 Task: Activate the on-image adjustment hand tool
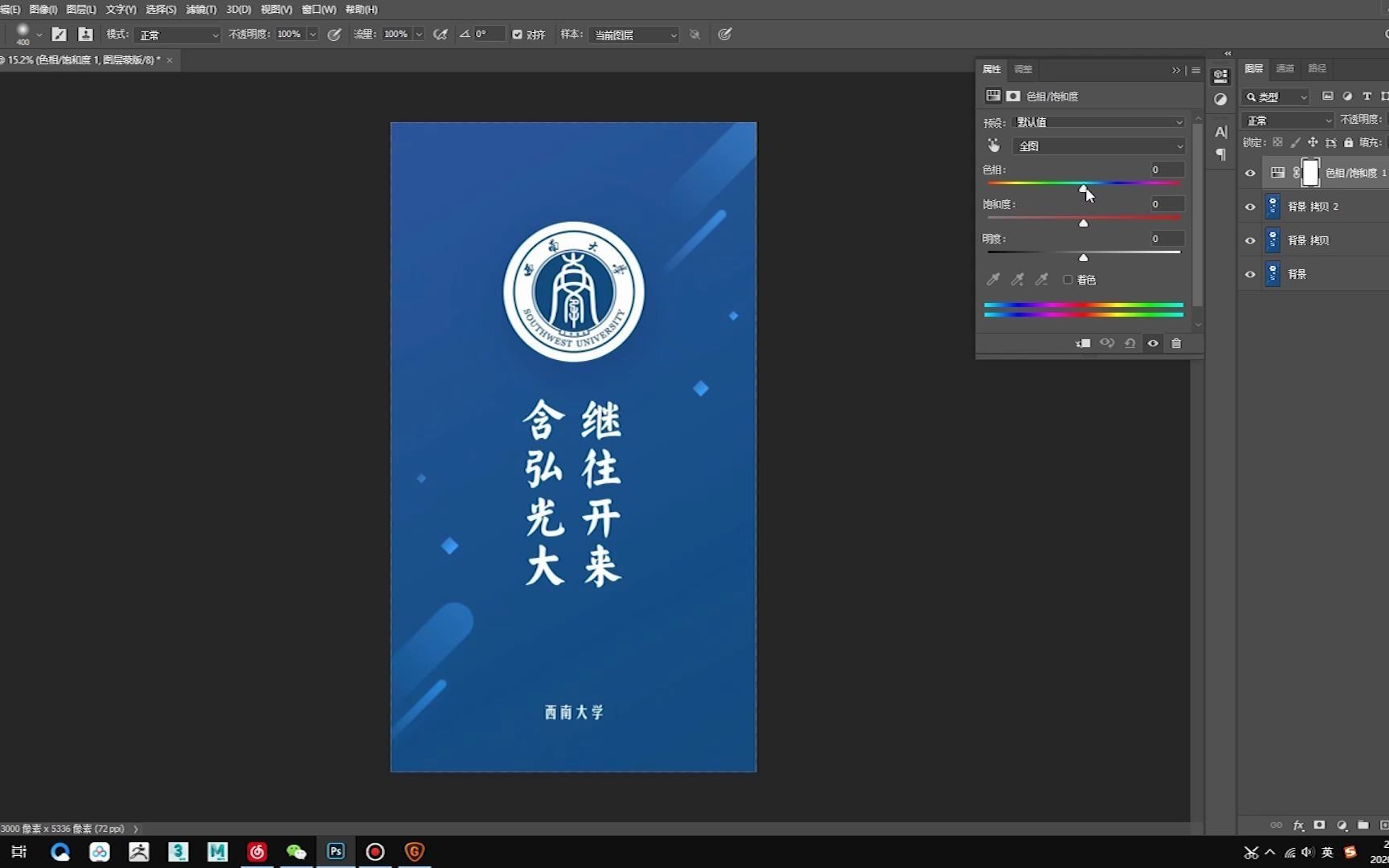tap(994, 145)
